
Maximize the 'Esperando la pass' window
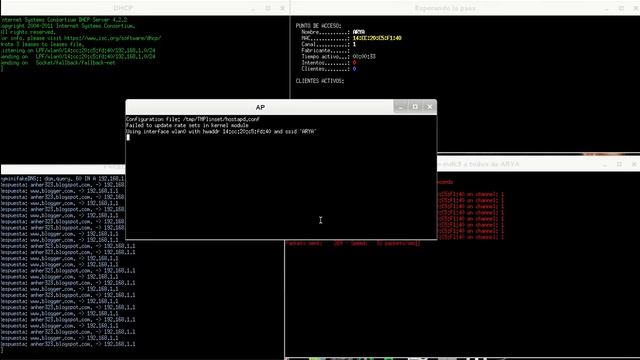[x=621, y=8]
